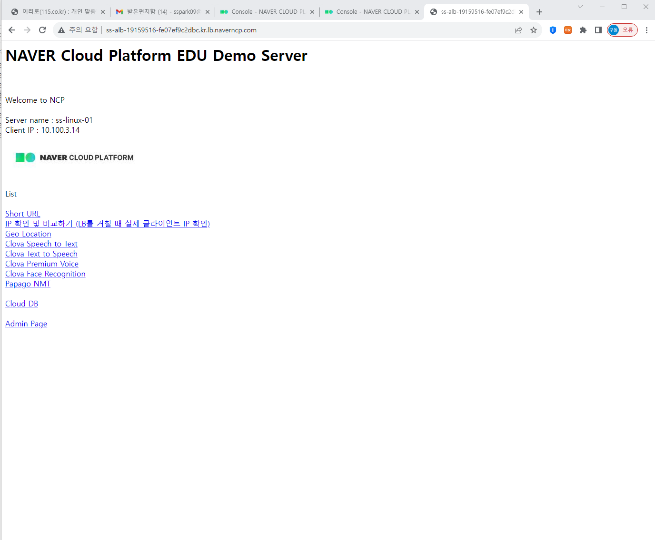Viewport: 655px width, 540px height.
Task: Minimize the browser window
Action: [602, 6]
